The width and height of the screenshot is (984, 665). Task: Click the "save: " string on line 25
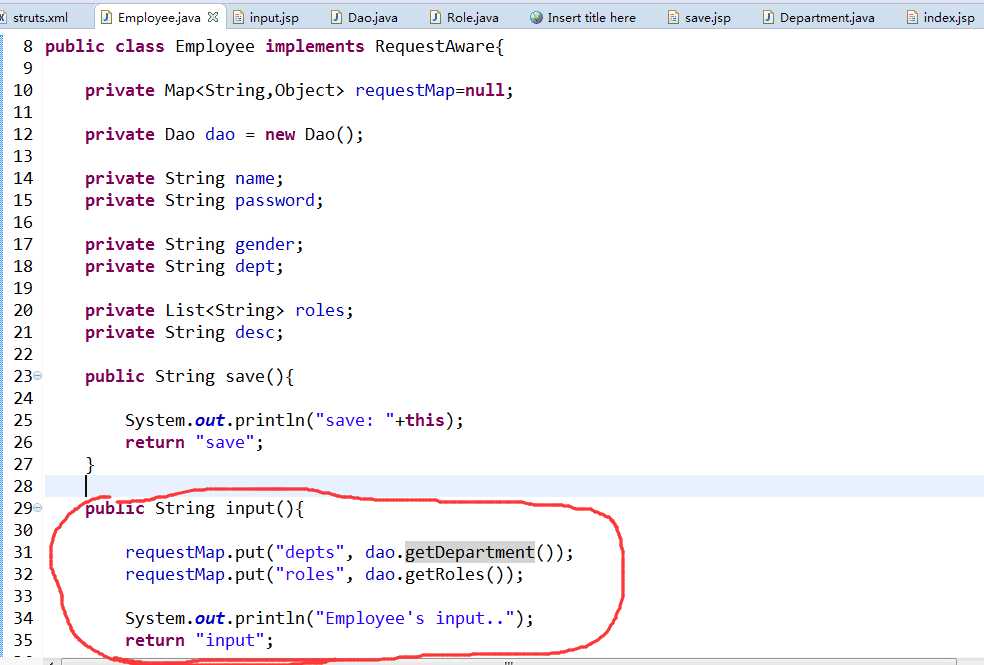(x=355, y=420)
